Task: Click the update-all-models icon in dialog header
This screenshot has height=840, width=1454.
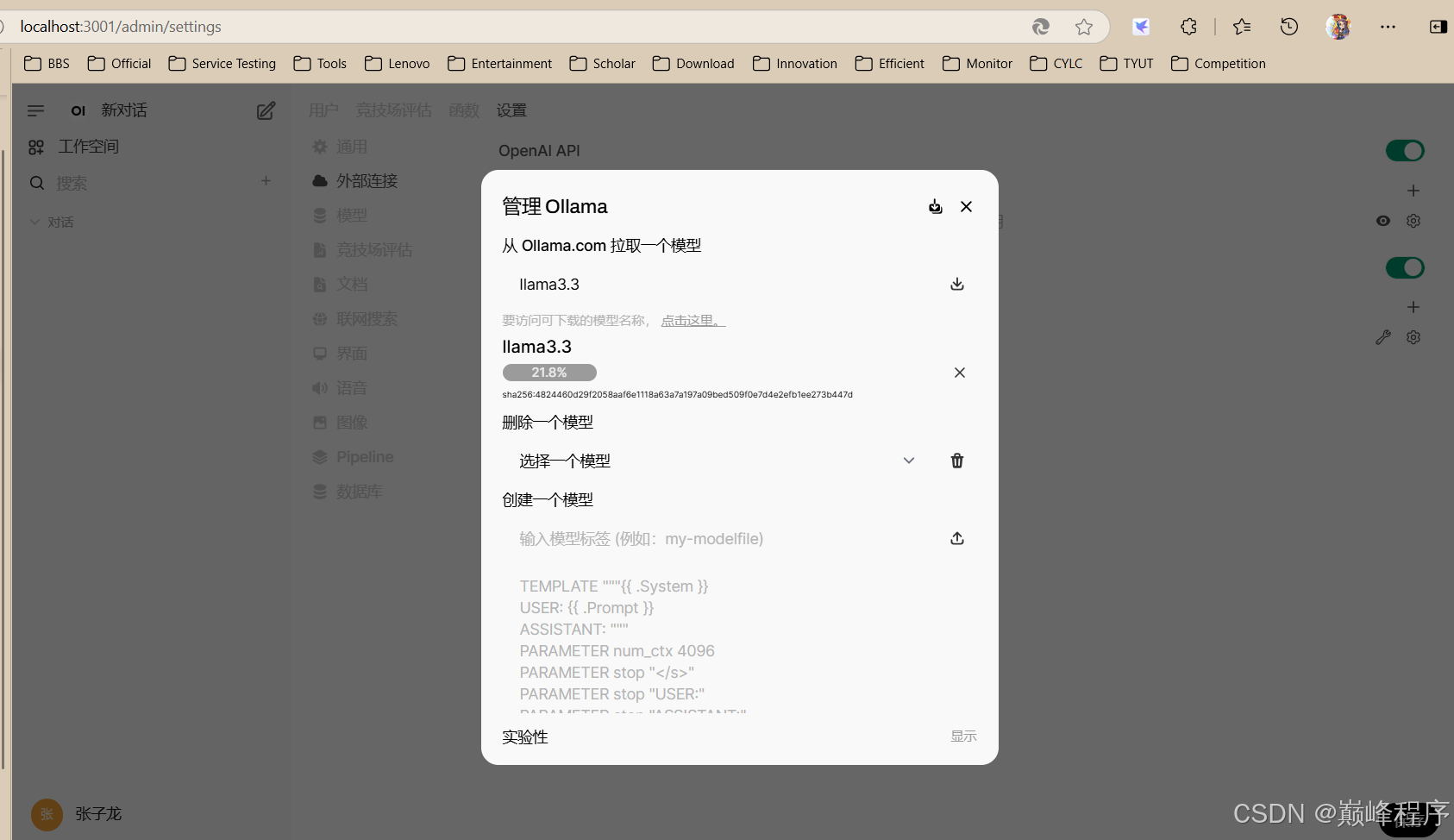Action: [935, 206]
